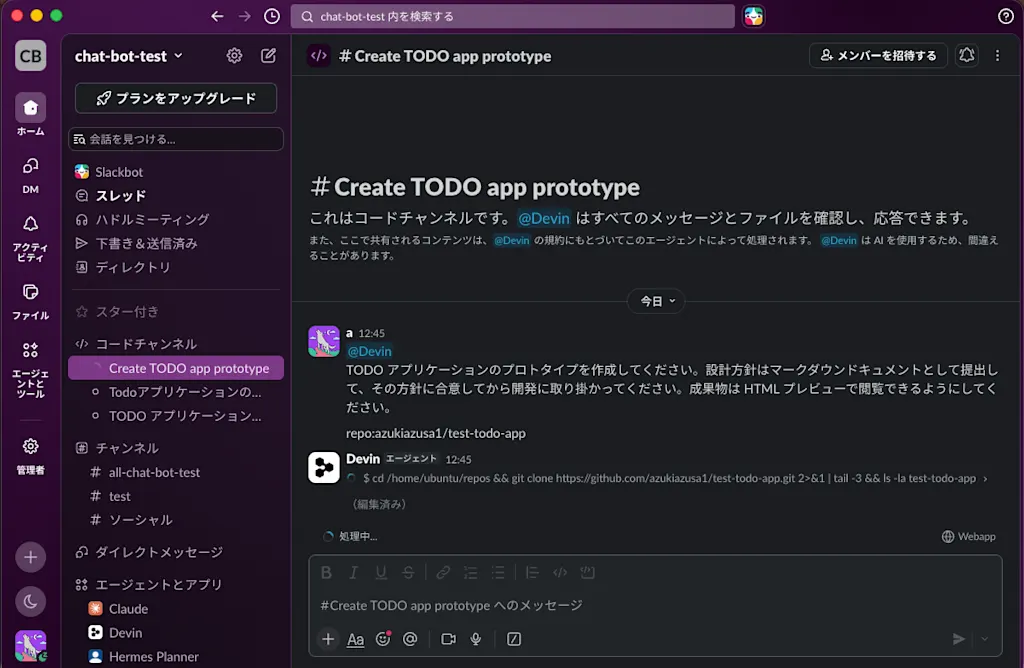Open slash command shortcuts icon
The image size is (1024, 668).
[x=514, y=639]
